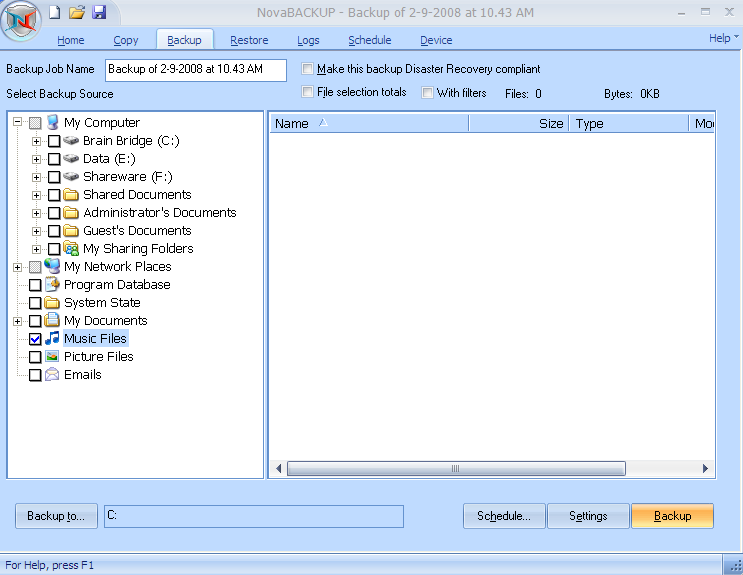Click the Picture Files image icon
This screenshot has height=575, width=743.
[x=52, y=356]
